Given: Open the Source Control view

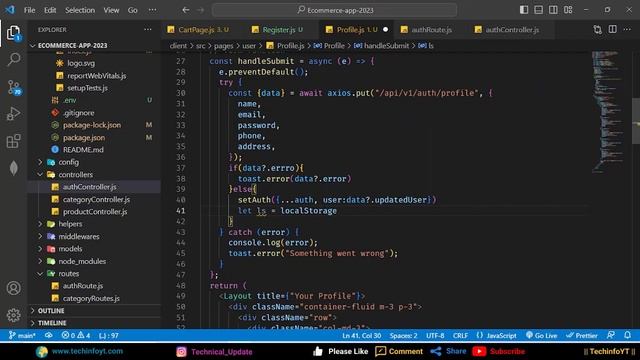Looking at the screenshot, I should click(13, 87).
